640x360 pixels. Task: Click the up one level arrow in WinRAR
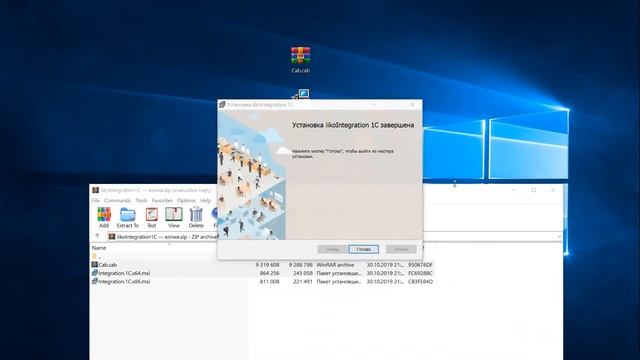(x=97, y=236)
